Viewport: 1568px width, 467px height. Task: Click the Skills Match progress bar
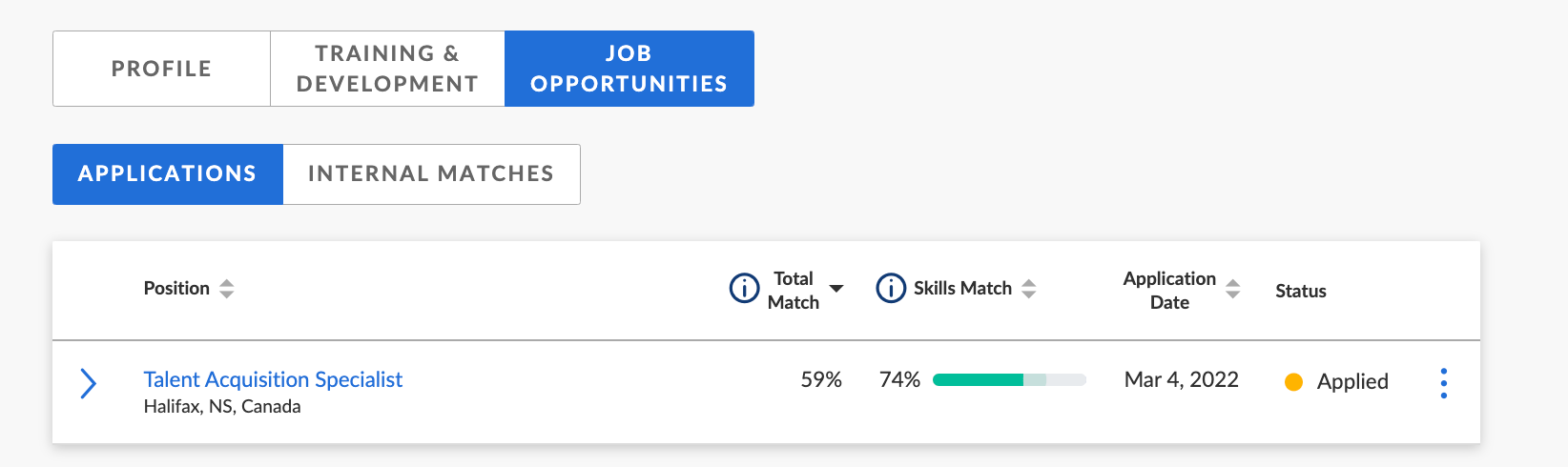pos(1009,380)
